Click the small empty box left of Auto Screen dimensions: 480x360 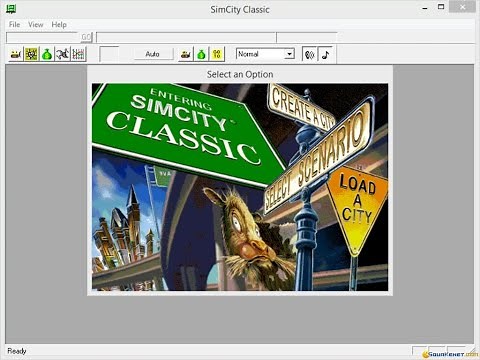tap(109, 54)
